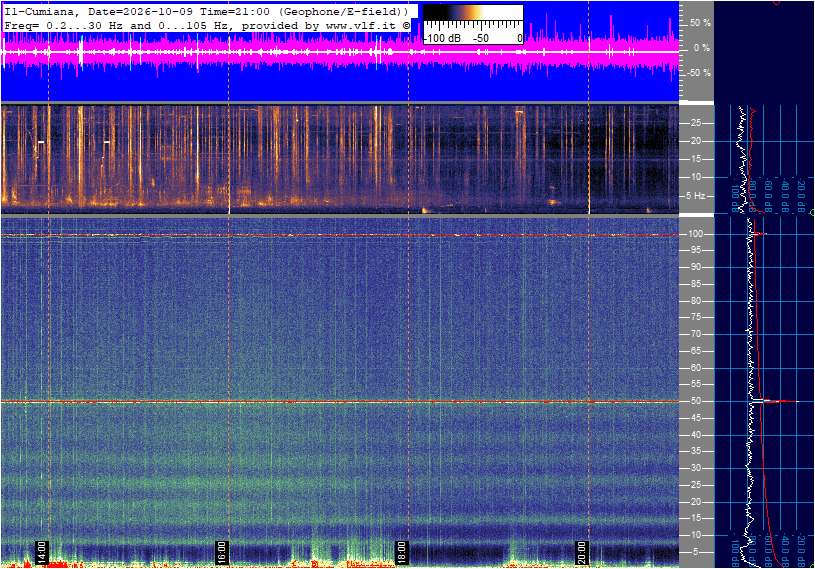Viewport: 815px width, 569px height.
Task: Click the I1-Cumiana date and time header line
Action: [x=207, y=11]
